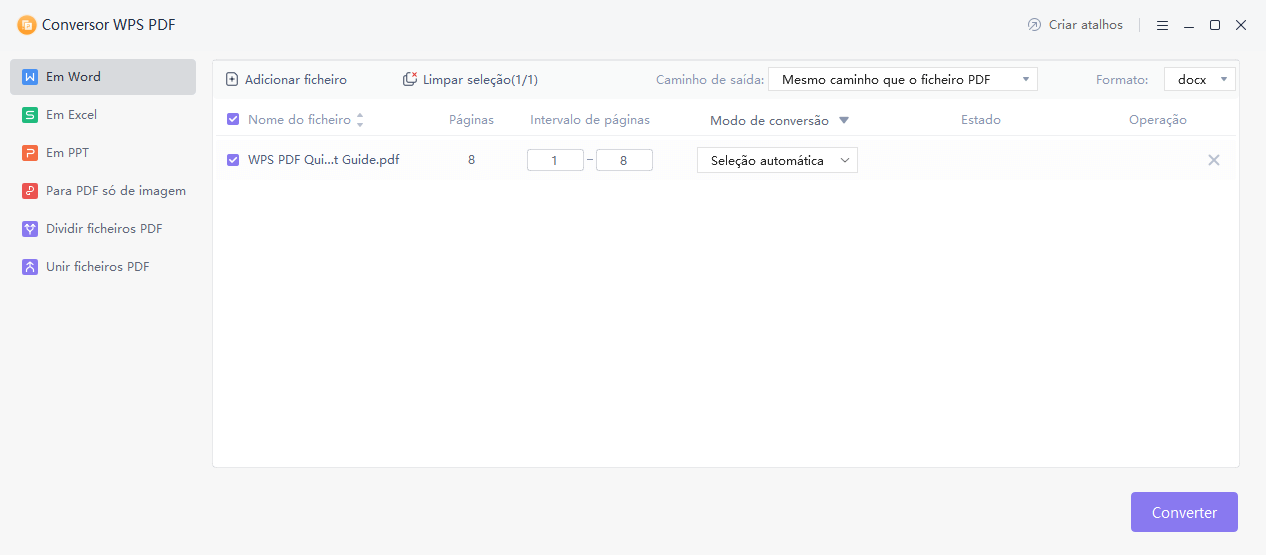The width and height of the screenshot is (1266, 555).
Task: Click the PPT icon in sidebar
Action: pos(30,153)
